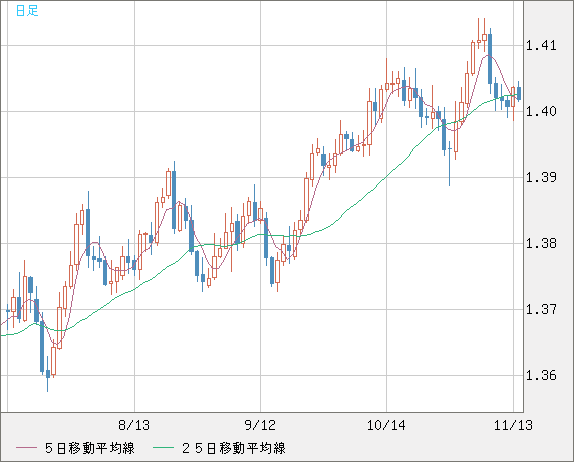The height and width of the screenshot is (462, 574).
Task: Click the 1.38 price axis label
Action: click(541, 243)
